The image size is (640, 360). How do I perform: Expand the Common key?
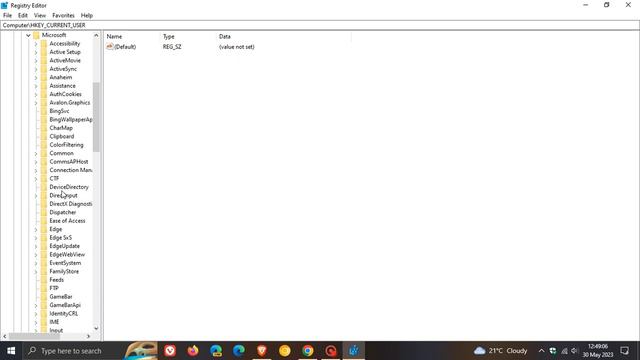[x=36, y=153]
